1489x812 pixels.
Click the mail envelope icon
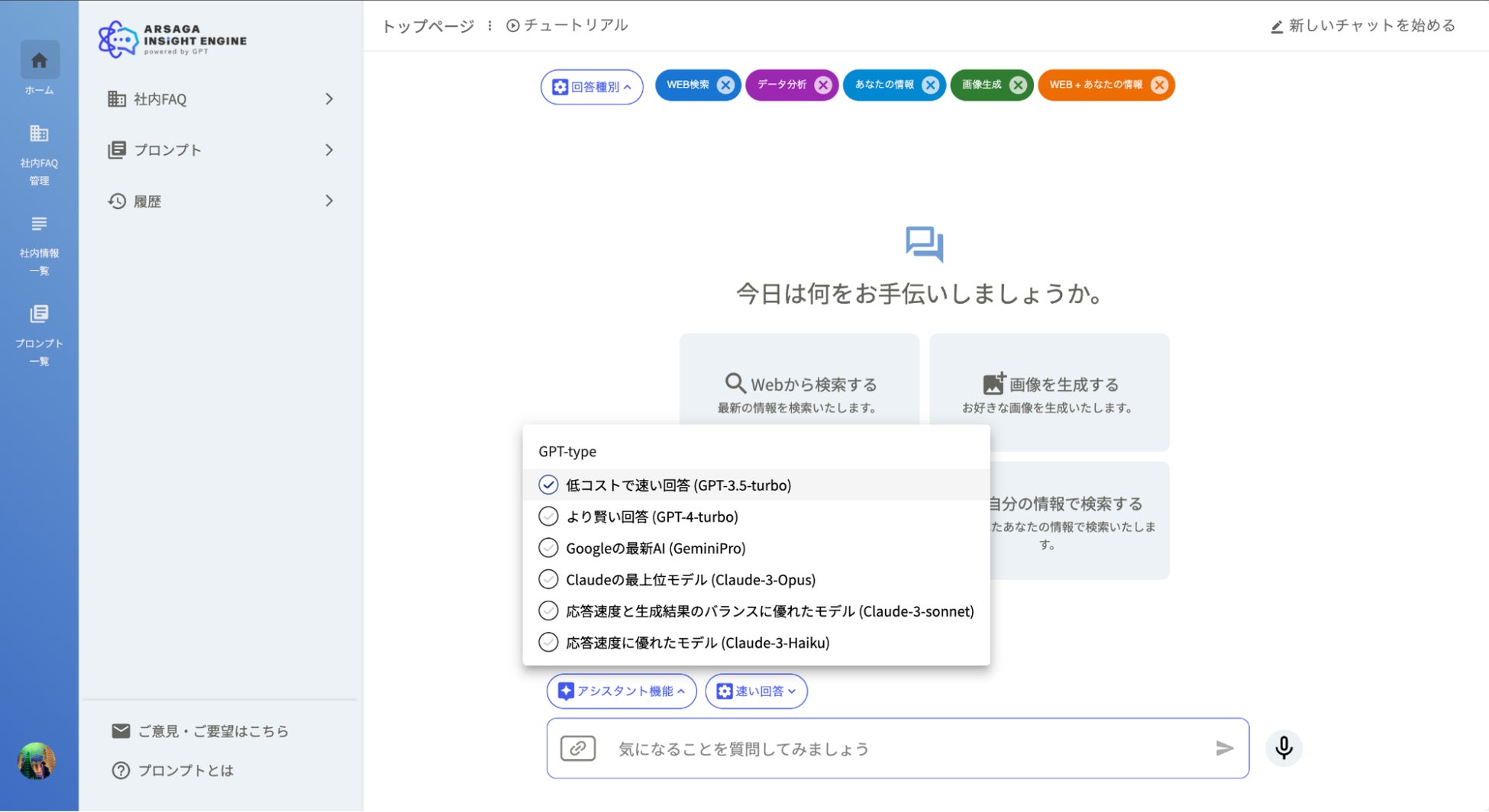pyautogui.click(x=121, y=731)
